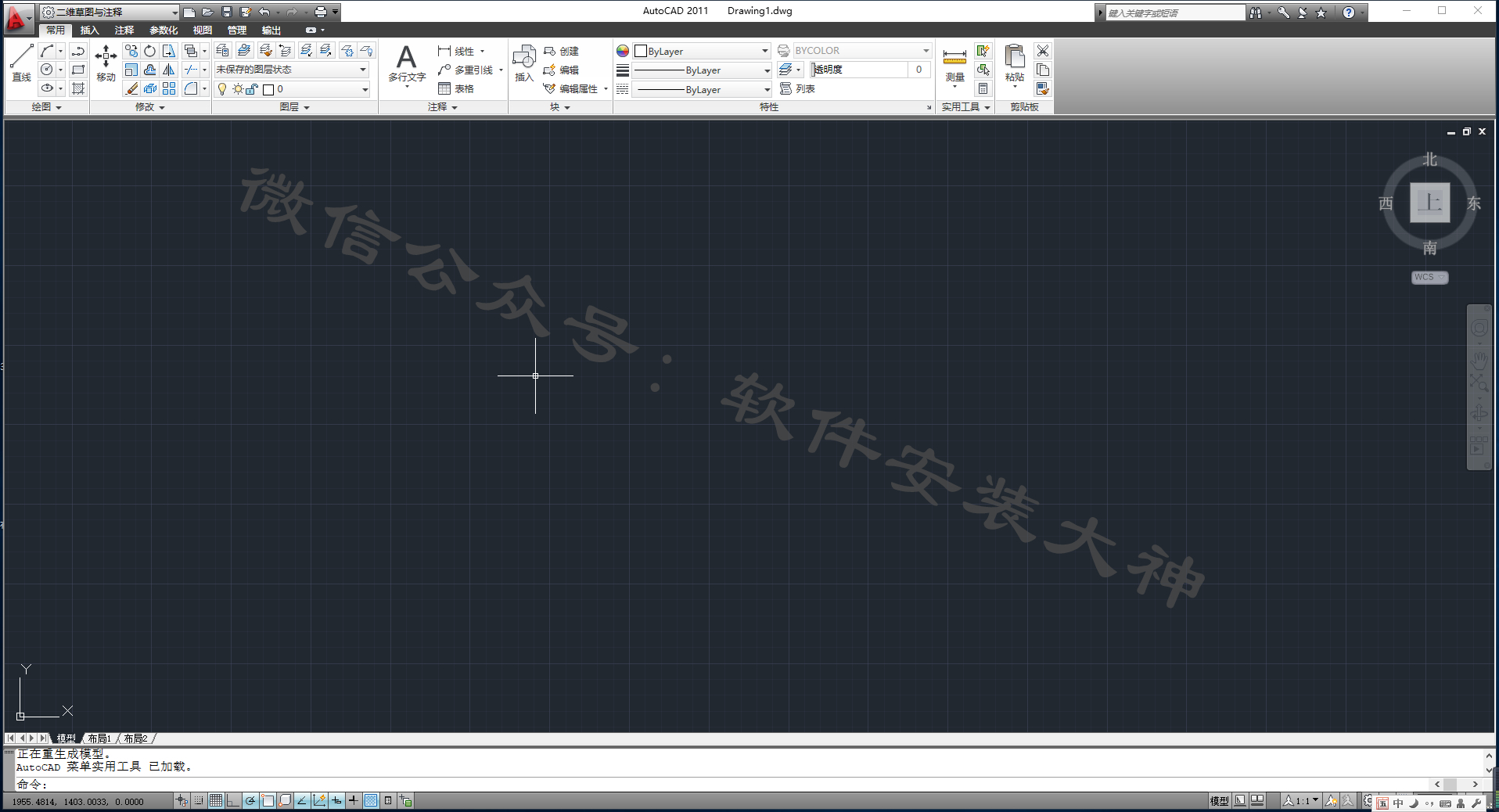Image resolution: width=1499 pixels, height=812 pixels.
Task: Click the Table (表格) button
Action: point(457,88)
